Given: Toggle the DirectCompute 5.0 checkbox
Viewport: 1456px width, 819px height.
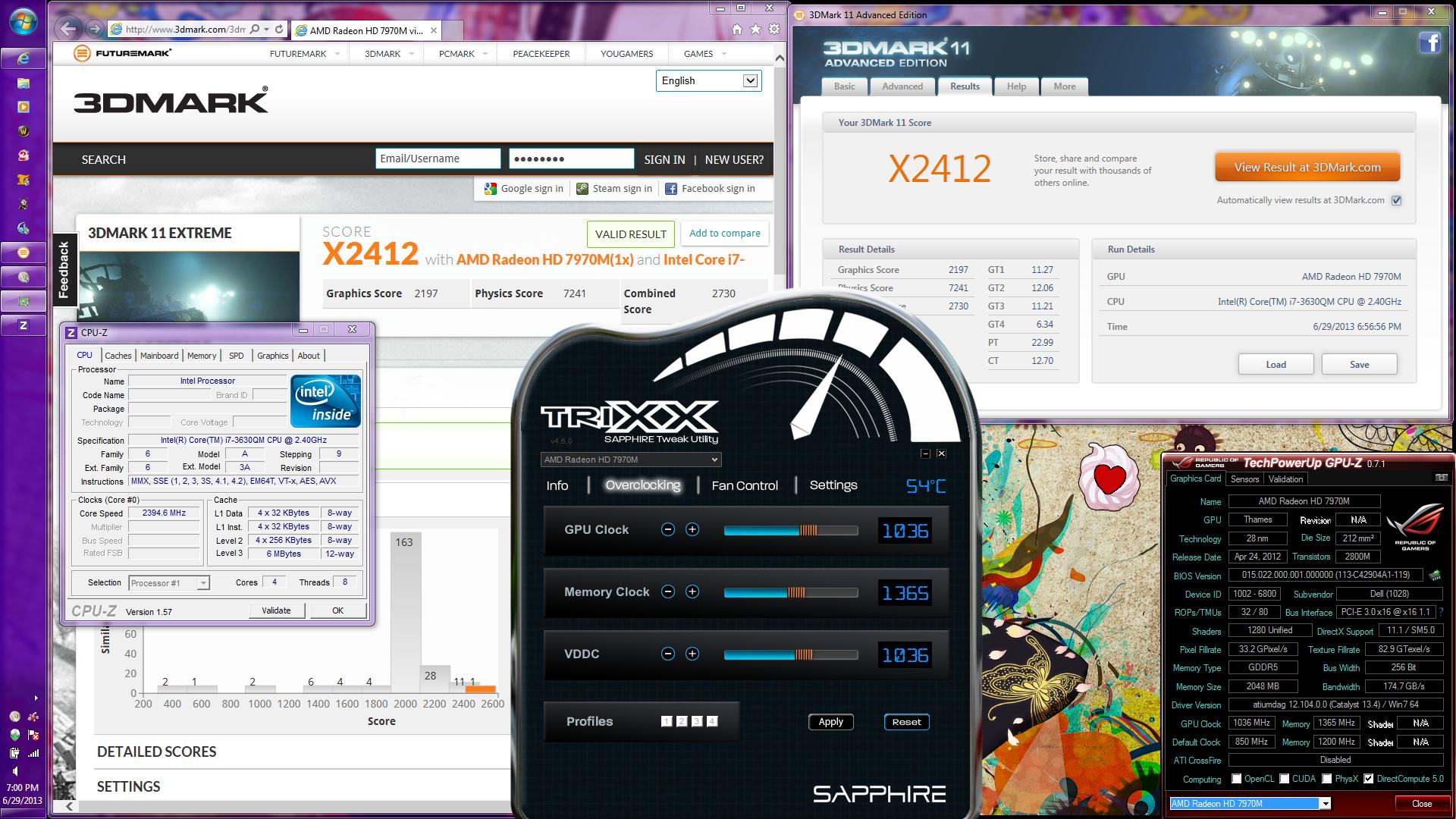Looking at the screenshot, I should [1368, 779].
